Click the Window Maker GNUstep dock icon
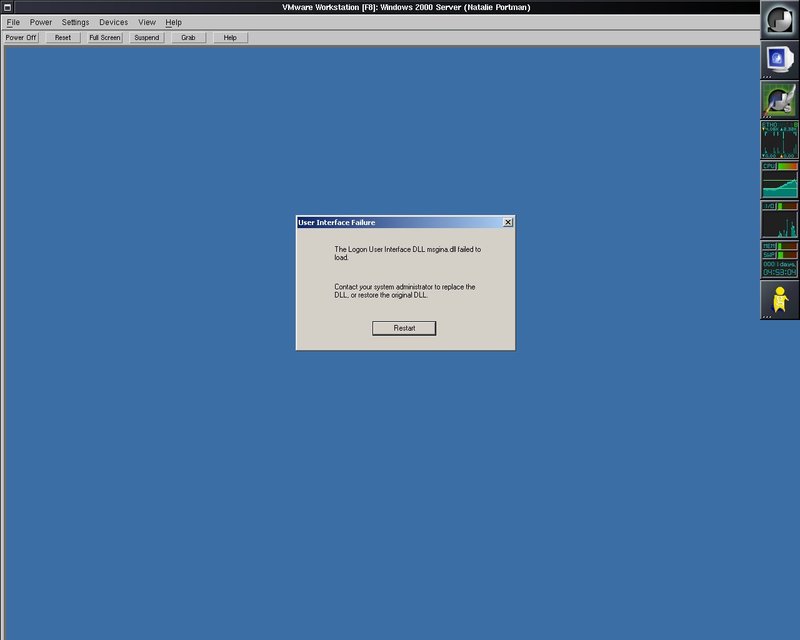 (780, 20)
